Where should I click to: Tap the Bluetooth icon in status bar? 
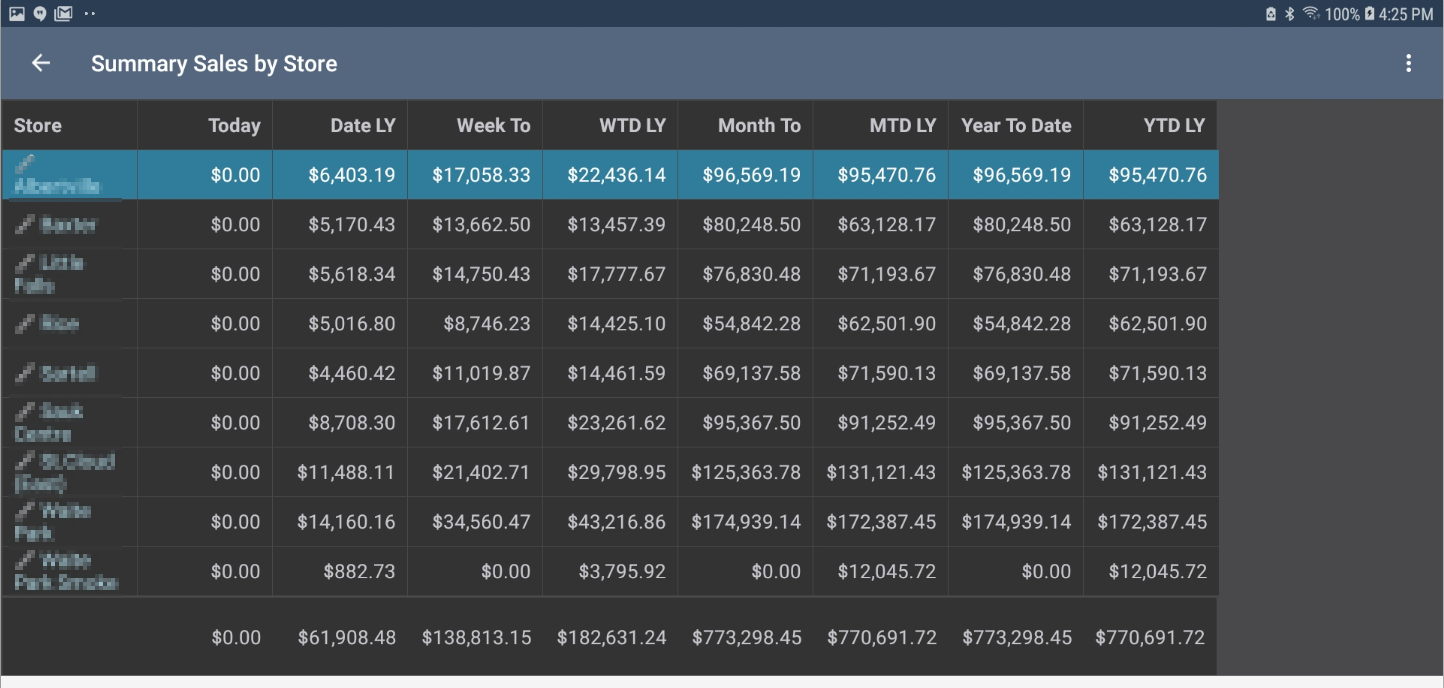point(1290,14)
